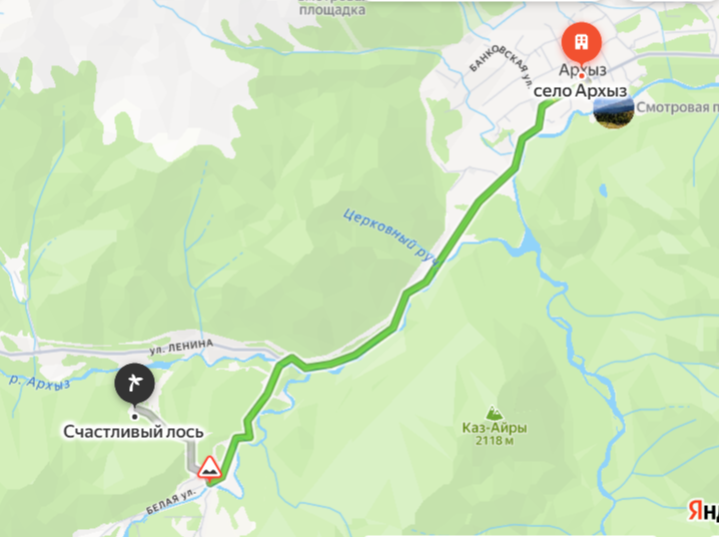
Task: Open the Смотровая площадка photo thumbnail
Action: pyautogui.click(x=614, y=112)
